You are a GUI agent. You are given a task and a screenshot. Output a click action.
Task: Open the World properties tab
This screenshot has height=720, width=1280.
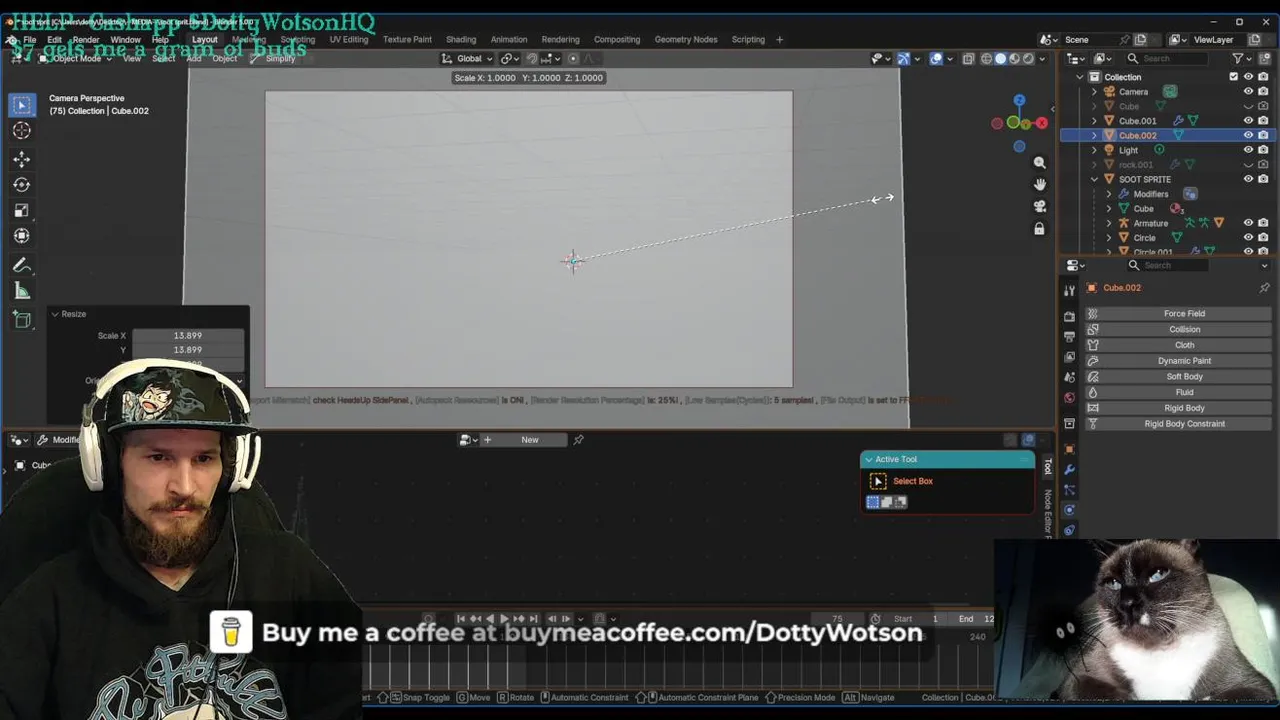point(1069,397)
